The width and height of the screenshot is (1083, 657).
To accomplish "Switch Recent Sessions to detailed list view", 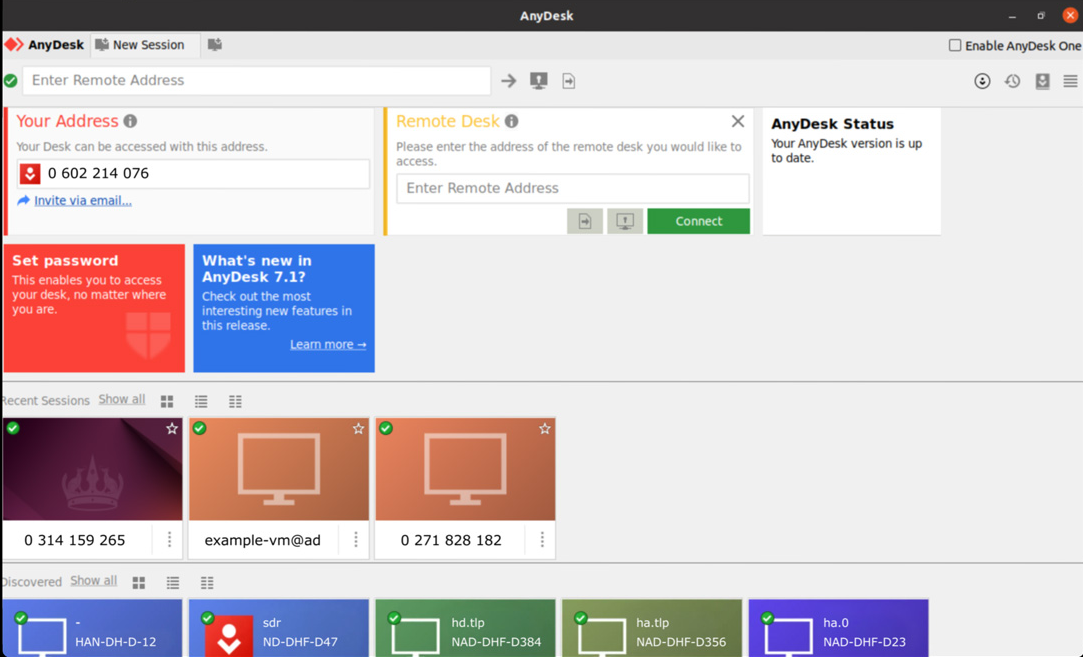I will point(236,401).
